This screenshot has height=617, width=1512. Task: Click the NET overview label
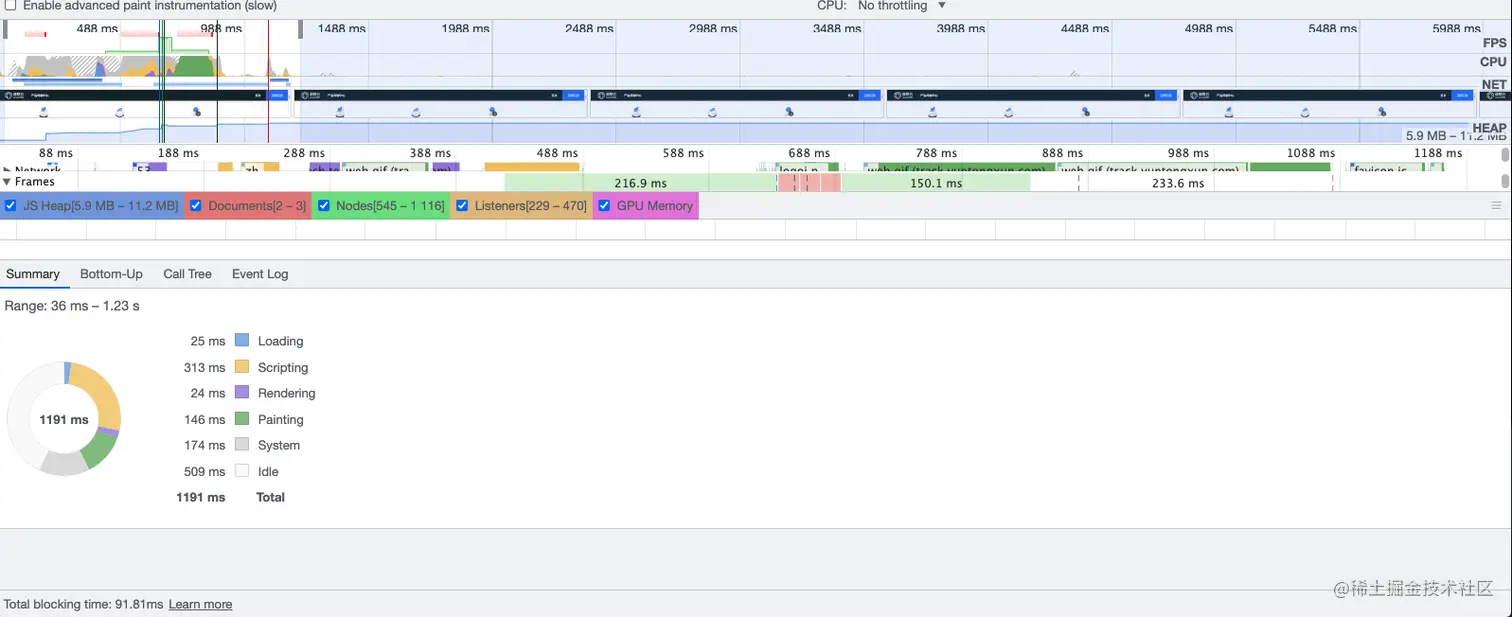(x=1494, y=85)
